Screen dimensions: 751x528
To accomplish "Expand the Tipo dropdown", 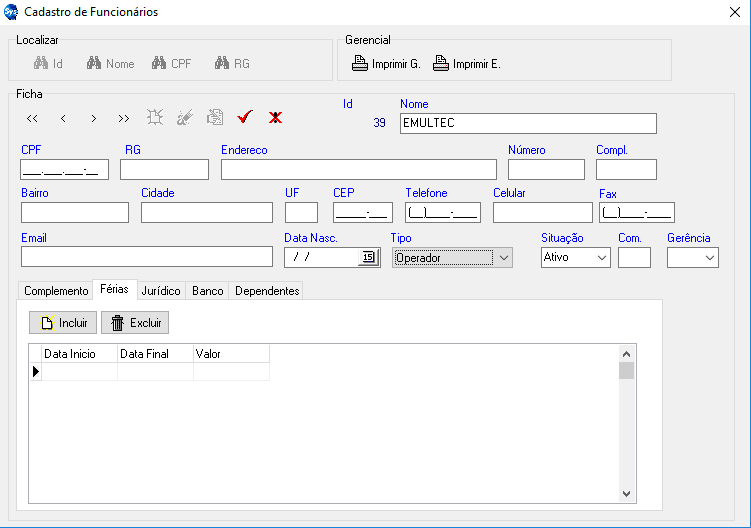I will [x=504, y=257].
